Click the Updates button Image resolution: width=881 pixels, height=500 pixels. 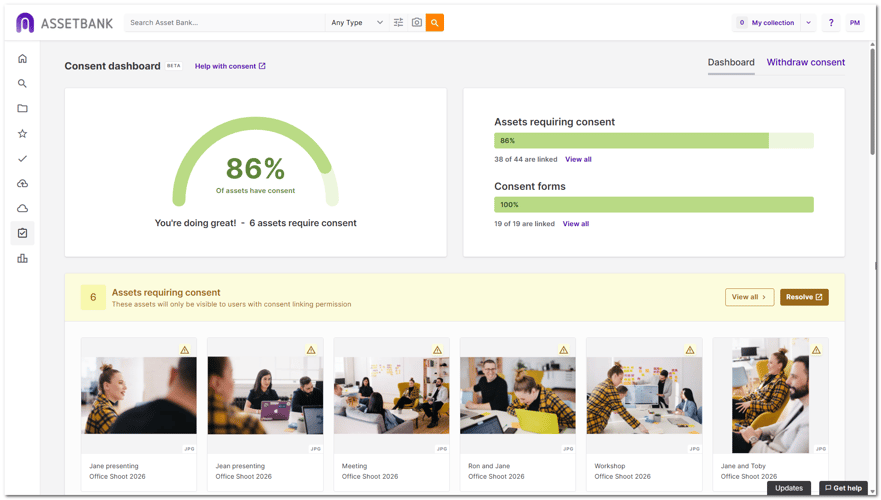click(789, 488)
